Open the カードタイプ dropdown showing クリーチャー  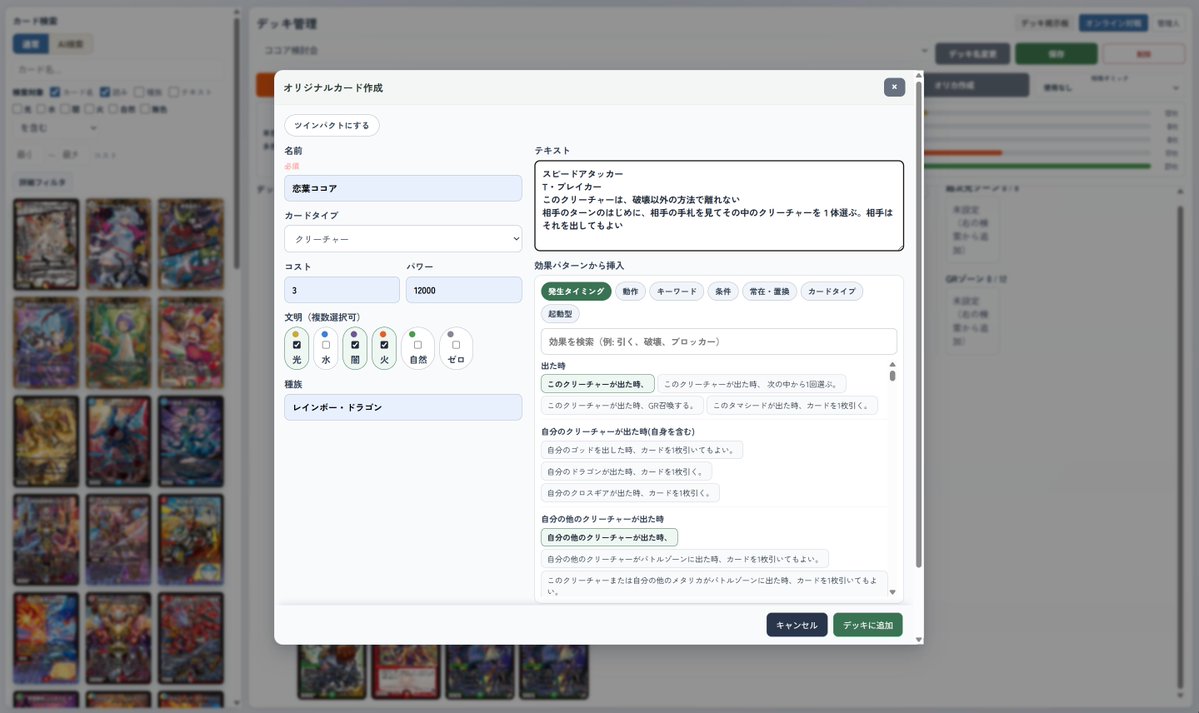pyautogui.click(x=403, y=239)
